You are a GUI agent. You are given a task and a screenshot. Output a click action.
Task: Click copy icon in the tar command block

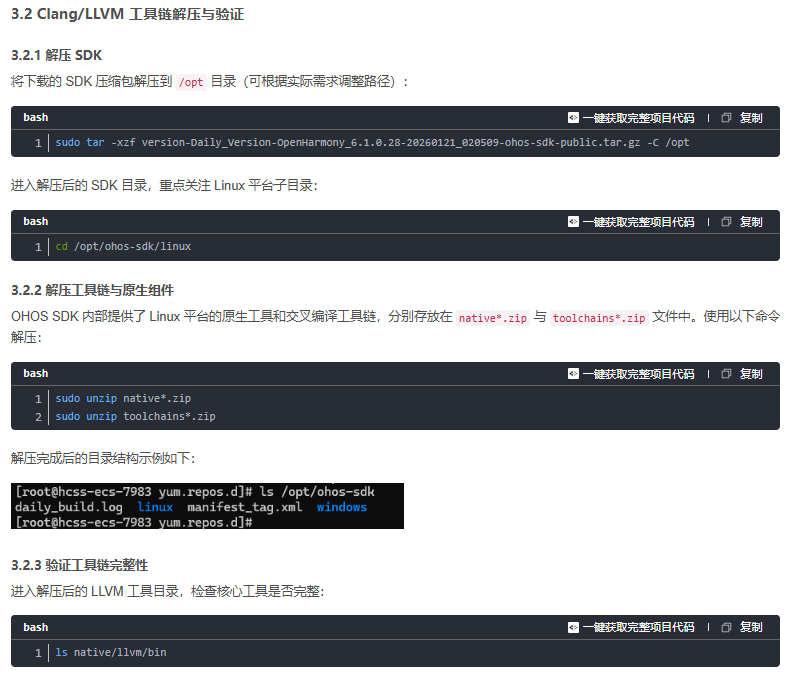(x=726, y=118)
